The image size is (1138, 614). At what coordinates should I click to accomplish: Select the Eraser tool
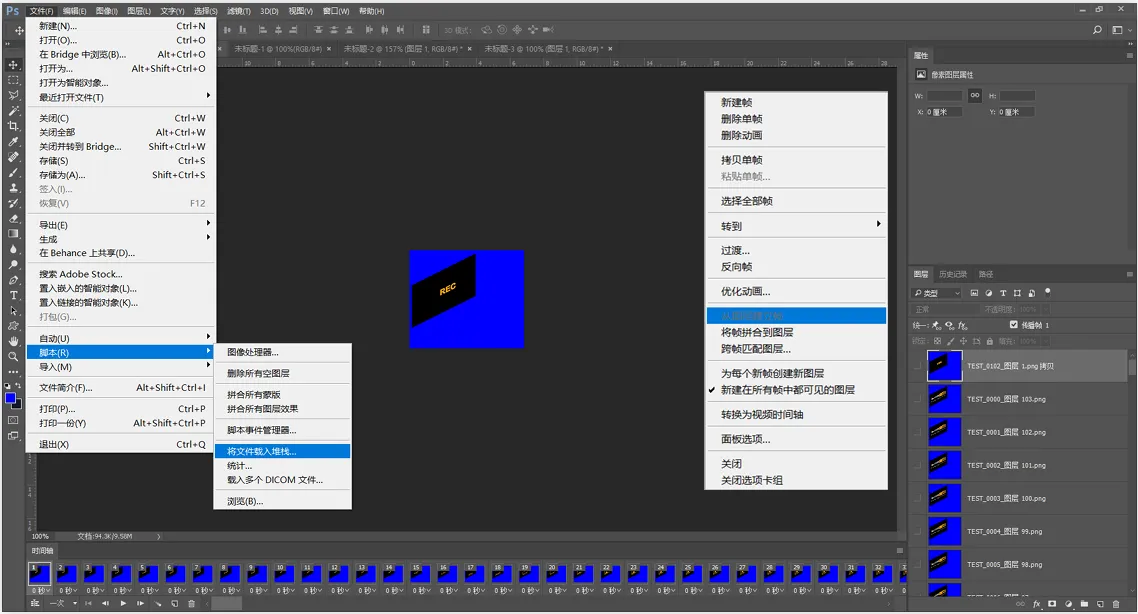pyautogui.click(x=13, y=218)
